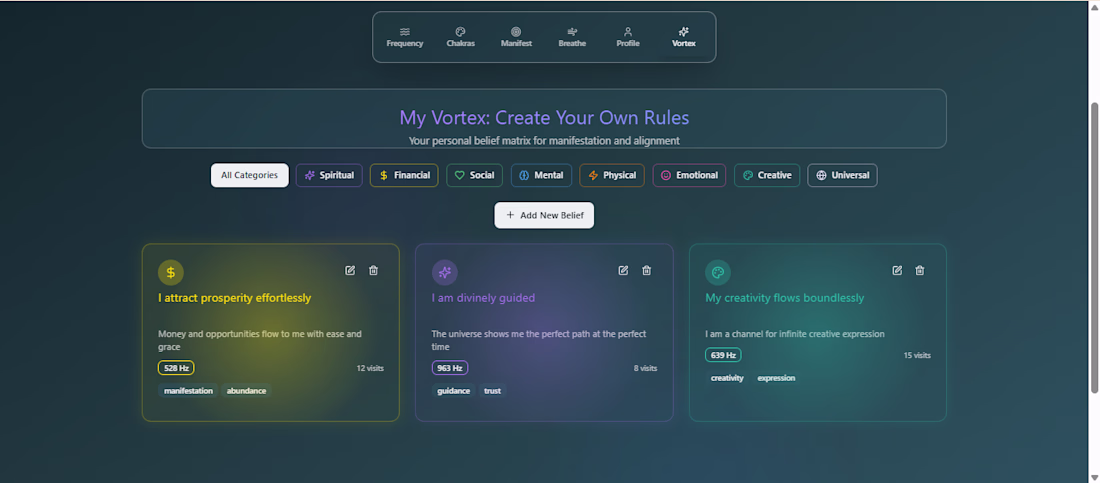Click the manifestation tag
This screenshot has width=1100, height=483.
tap(188, 390)
